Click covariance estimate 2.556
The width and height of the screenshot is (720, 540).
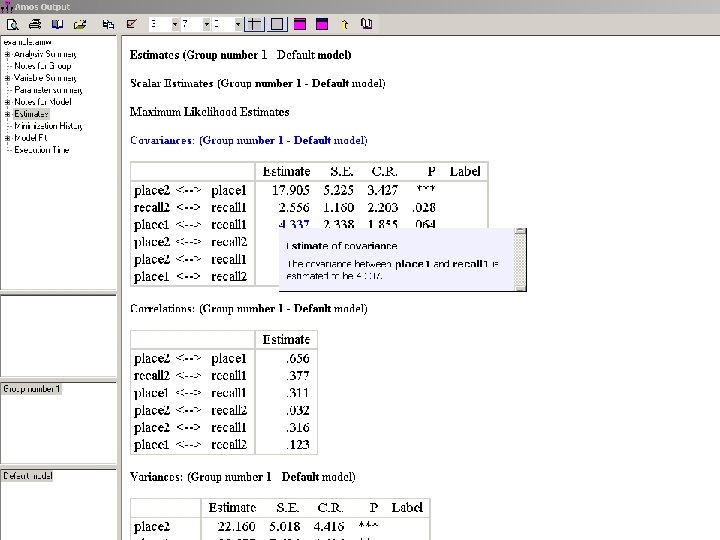(294, 208)
